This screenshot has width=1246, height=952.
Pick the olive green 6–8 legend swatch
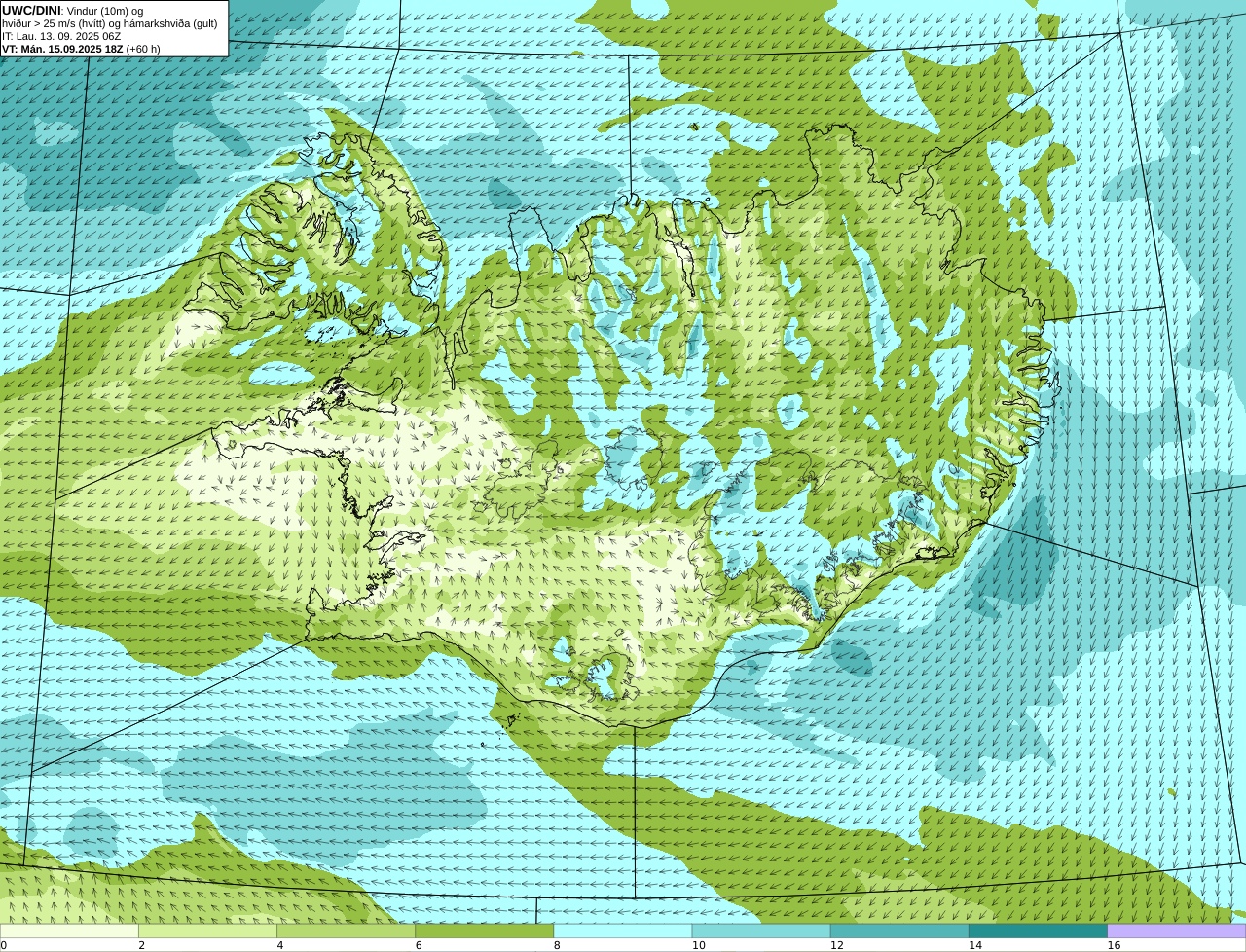(485, 931)
